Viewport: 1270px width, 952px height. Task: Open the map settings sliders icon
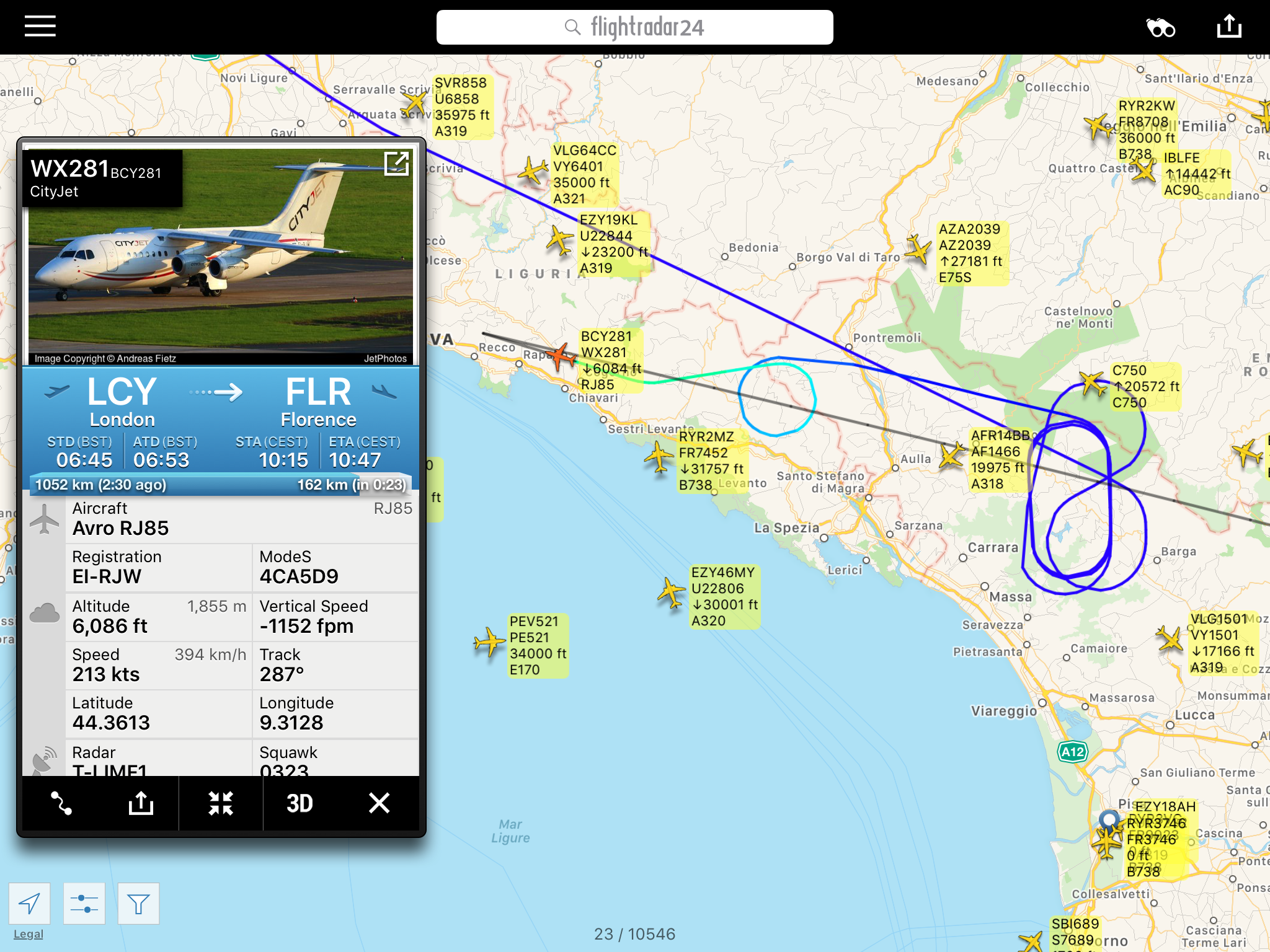[x=84, y=904]
